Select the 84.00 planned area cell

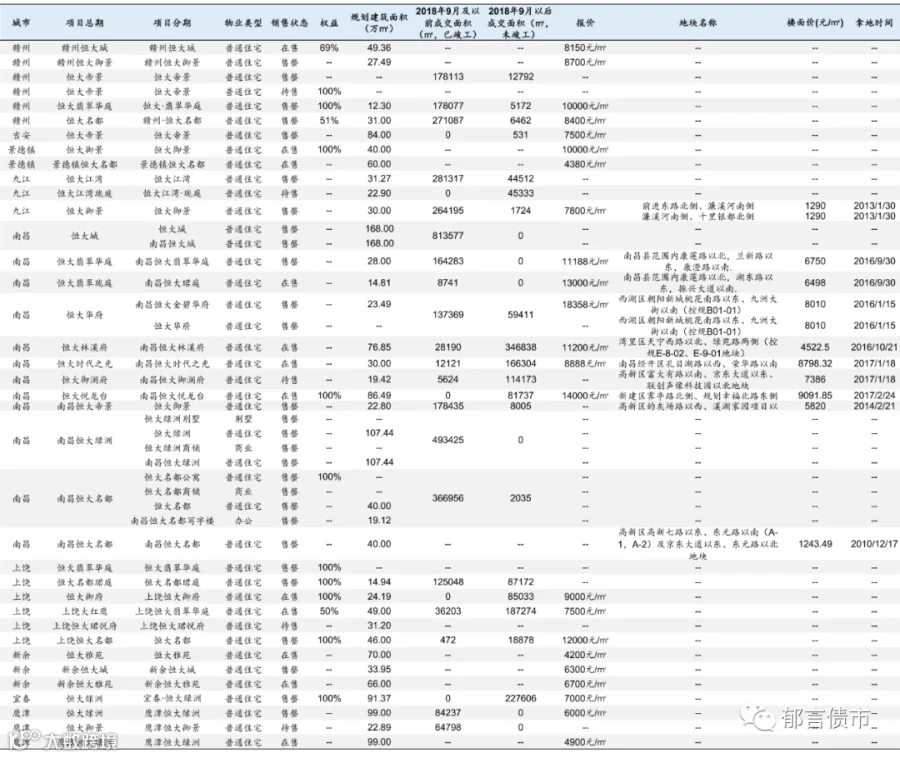[x=379, y=135]
